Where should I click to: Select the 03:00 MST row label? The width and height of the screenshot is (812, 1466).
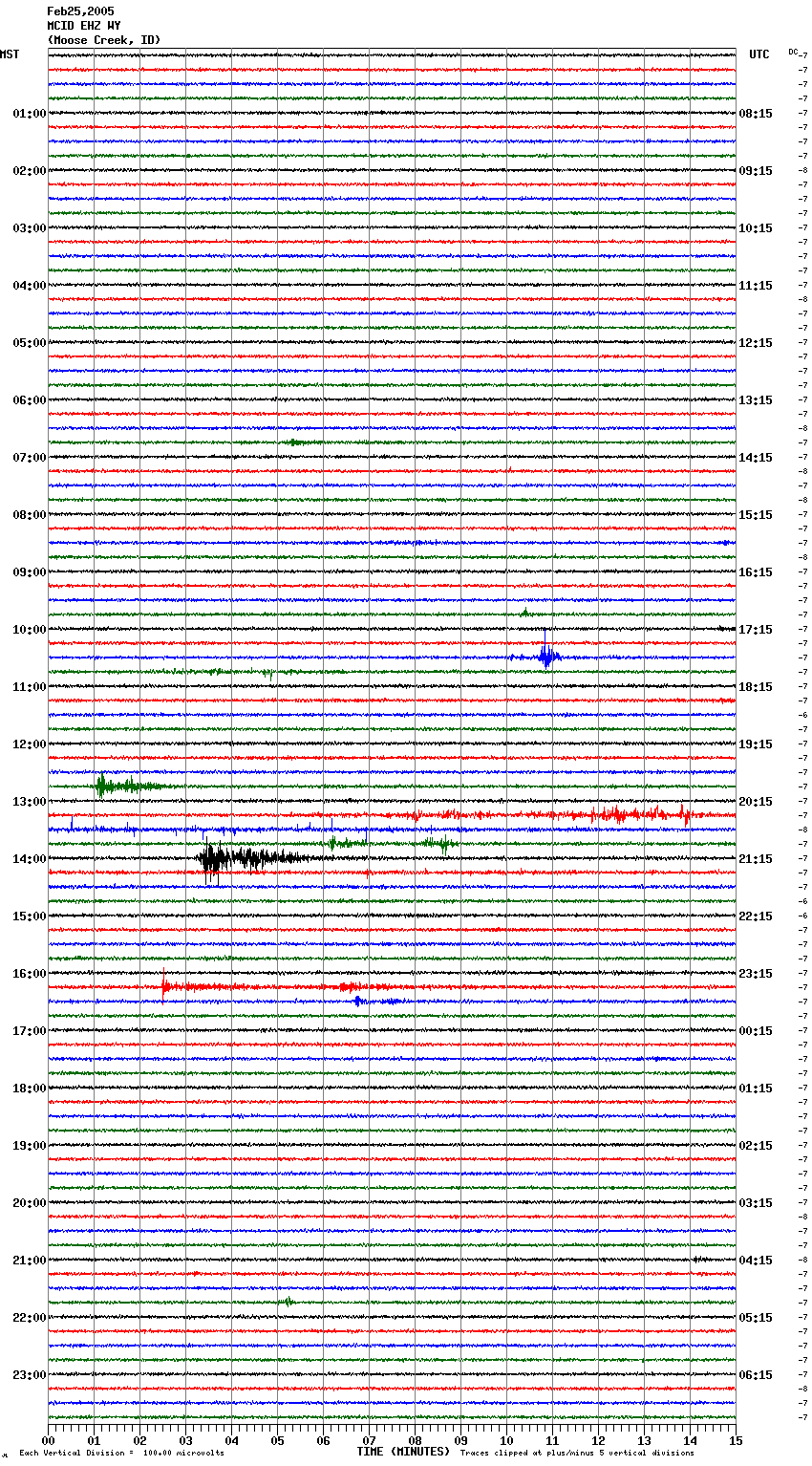point(30,228)
